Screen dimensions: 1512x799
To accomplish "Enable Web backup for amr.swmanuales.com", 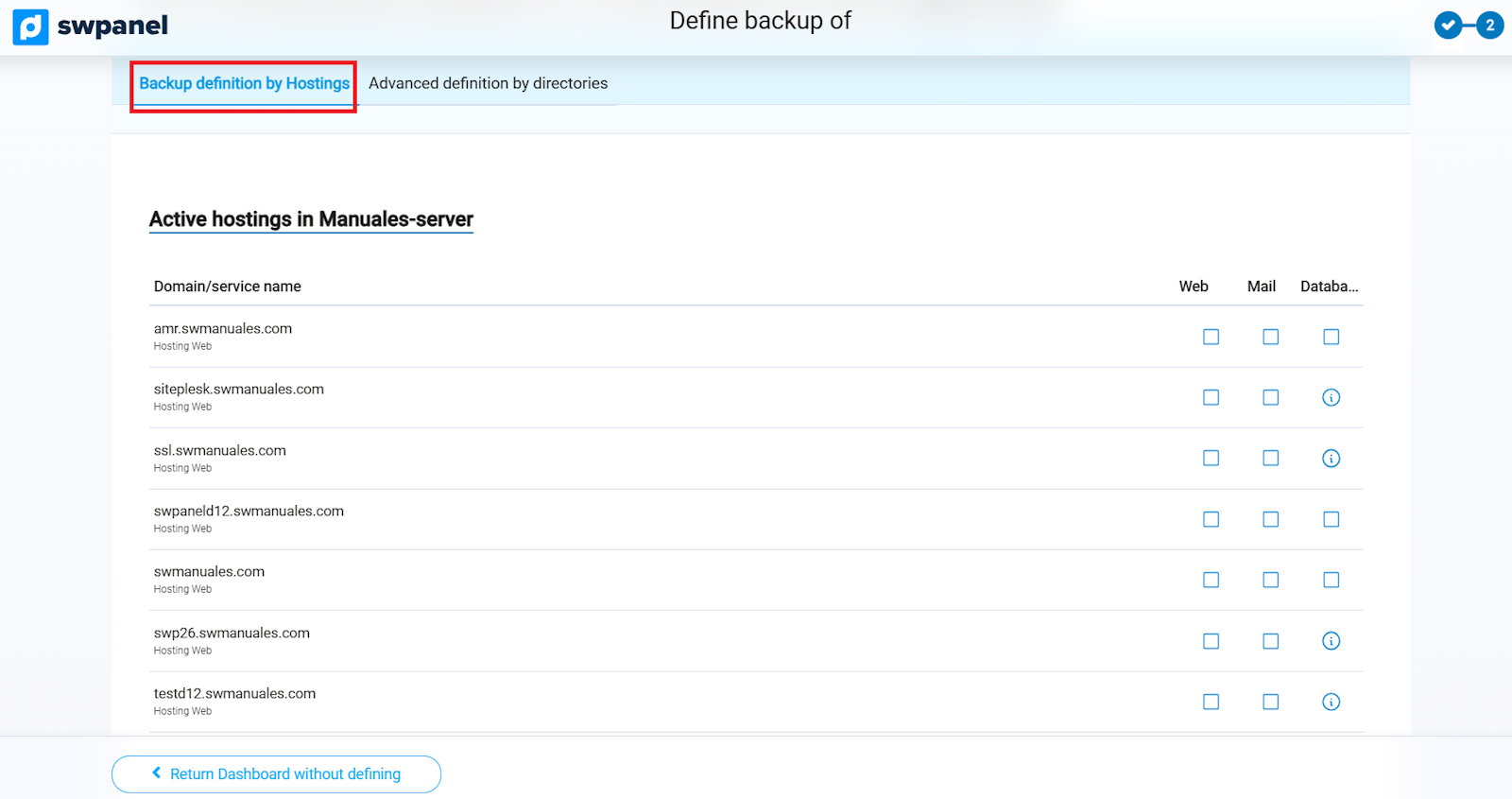I will click(1211, 337).
